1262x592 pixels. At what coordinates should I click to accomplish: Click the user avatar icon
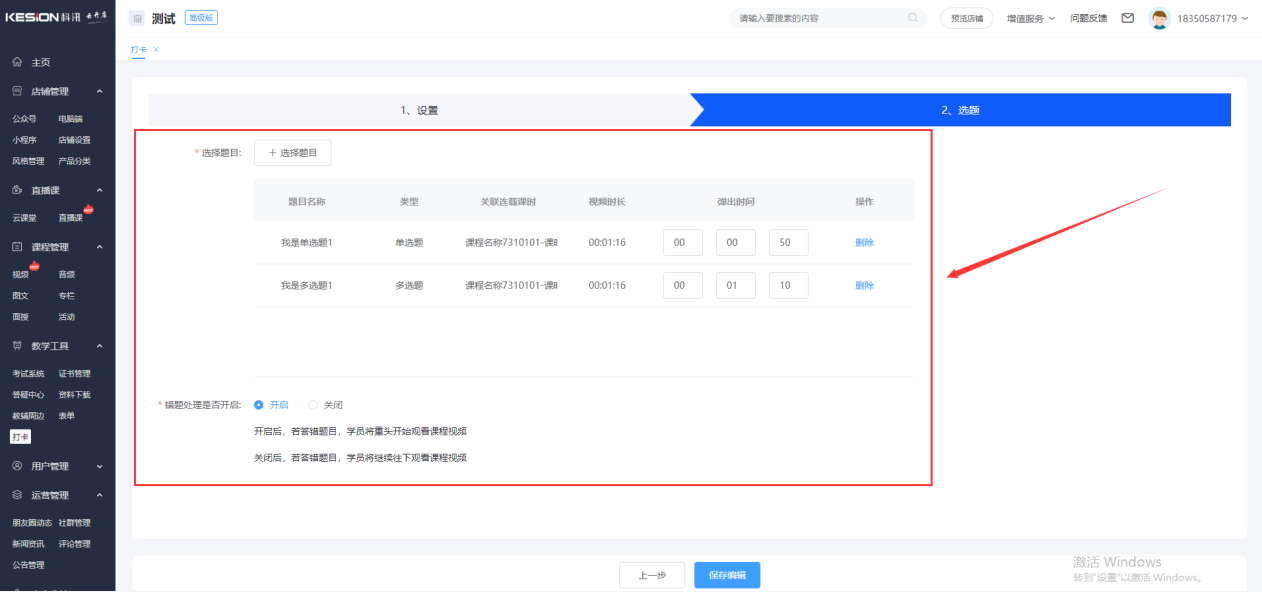coord(1159,18)
